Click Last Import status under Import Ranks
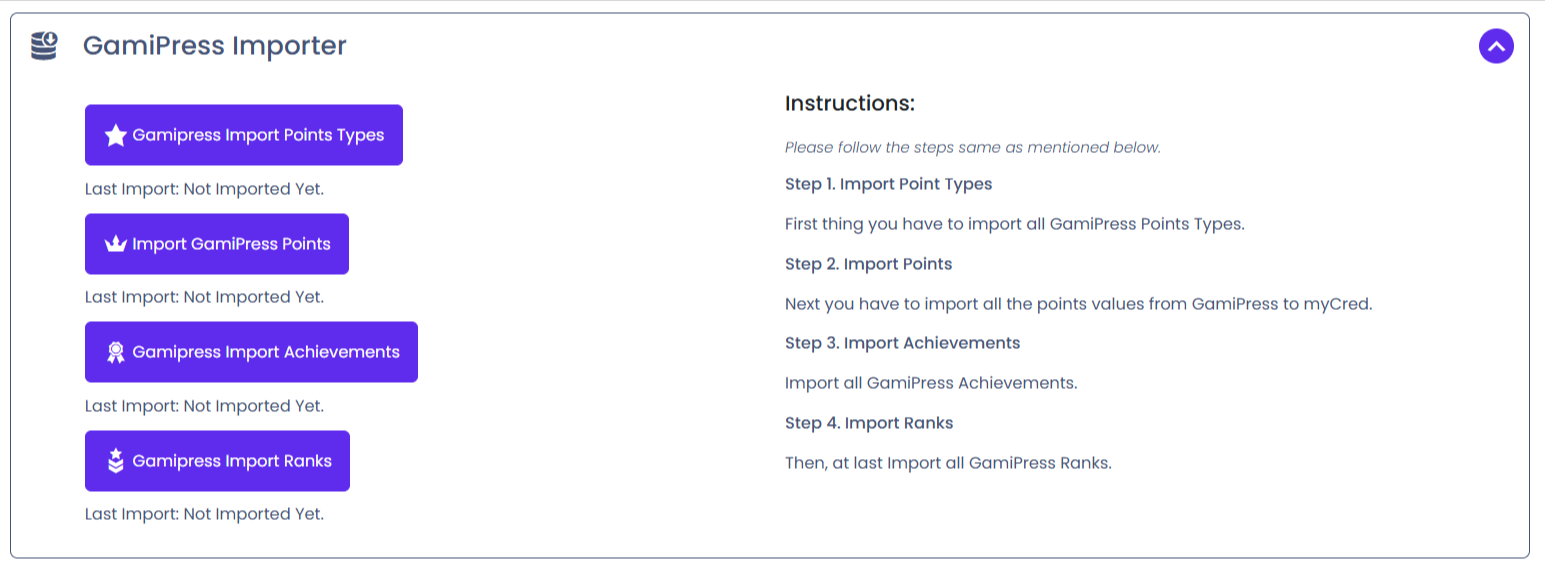 tap(204, 514)
